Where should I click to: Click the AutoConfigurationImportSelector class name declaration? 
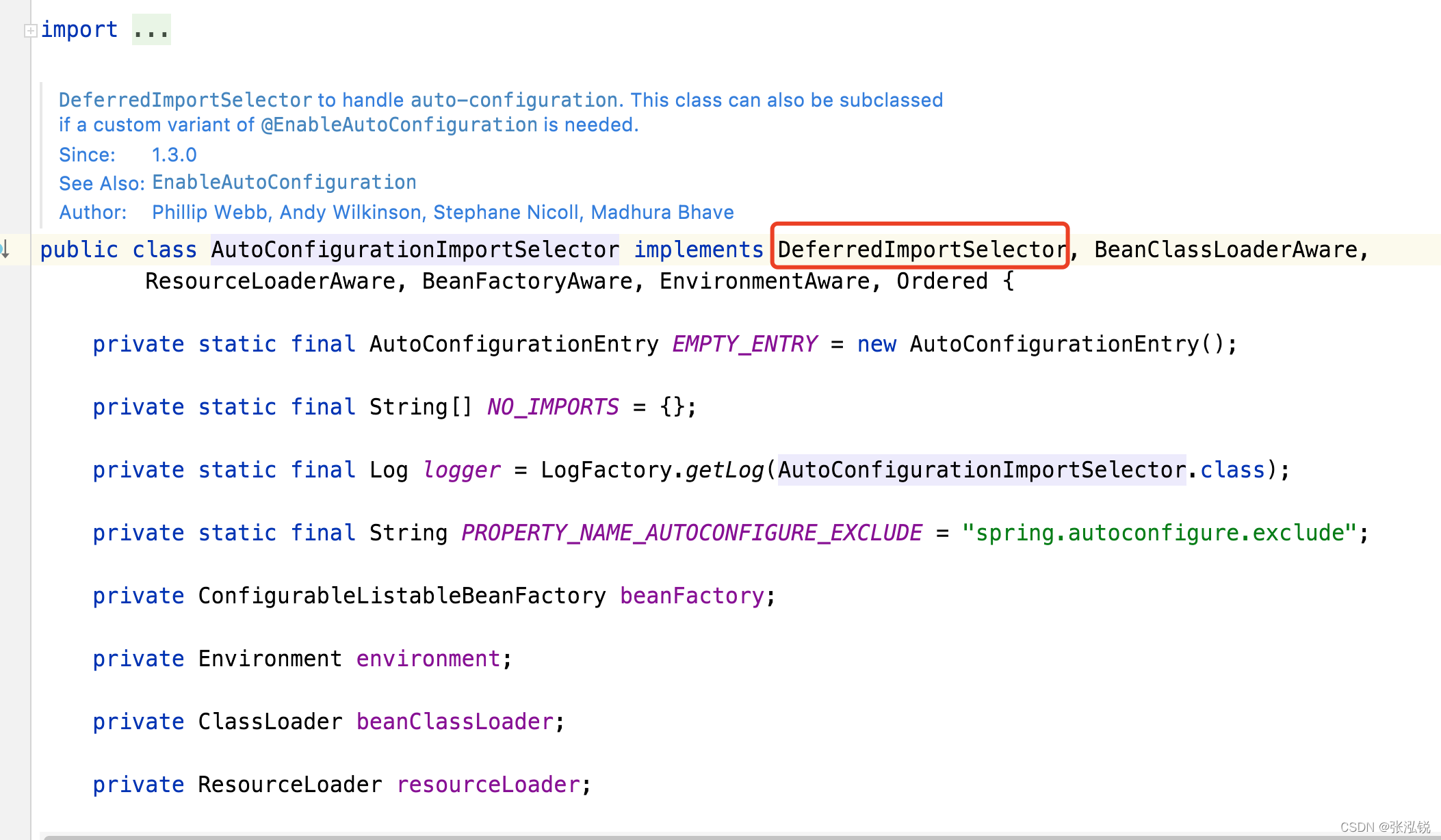[x=415, y=250]
